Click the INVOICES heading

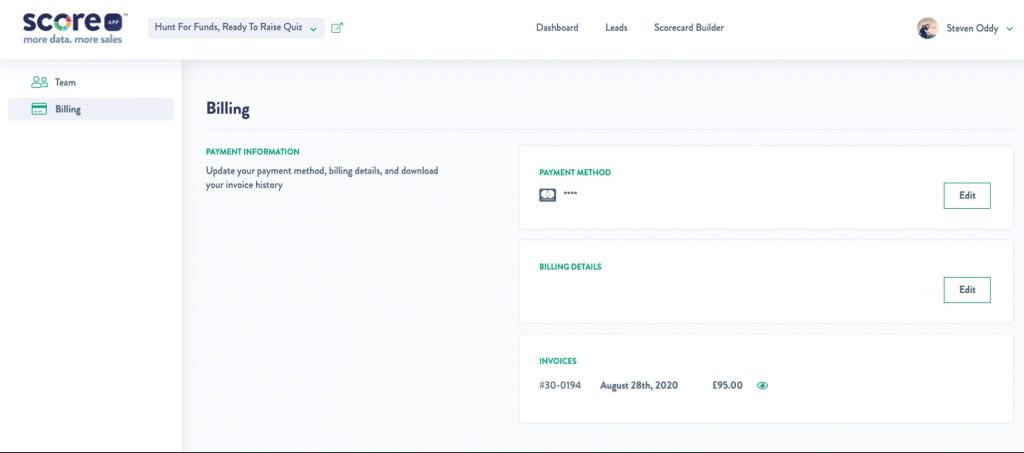click(x=558, y=361)
